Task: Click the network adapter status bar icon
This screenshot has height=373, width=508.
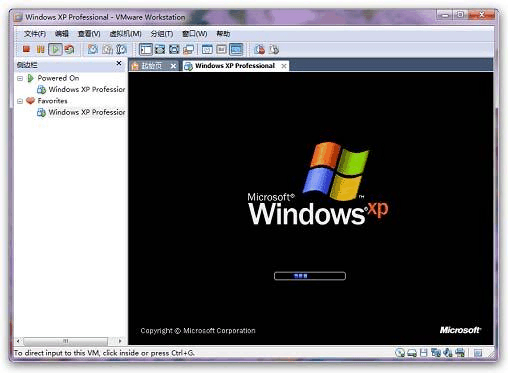Action: click(436, 353)
